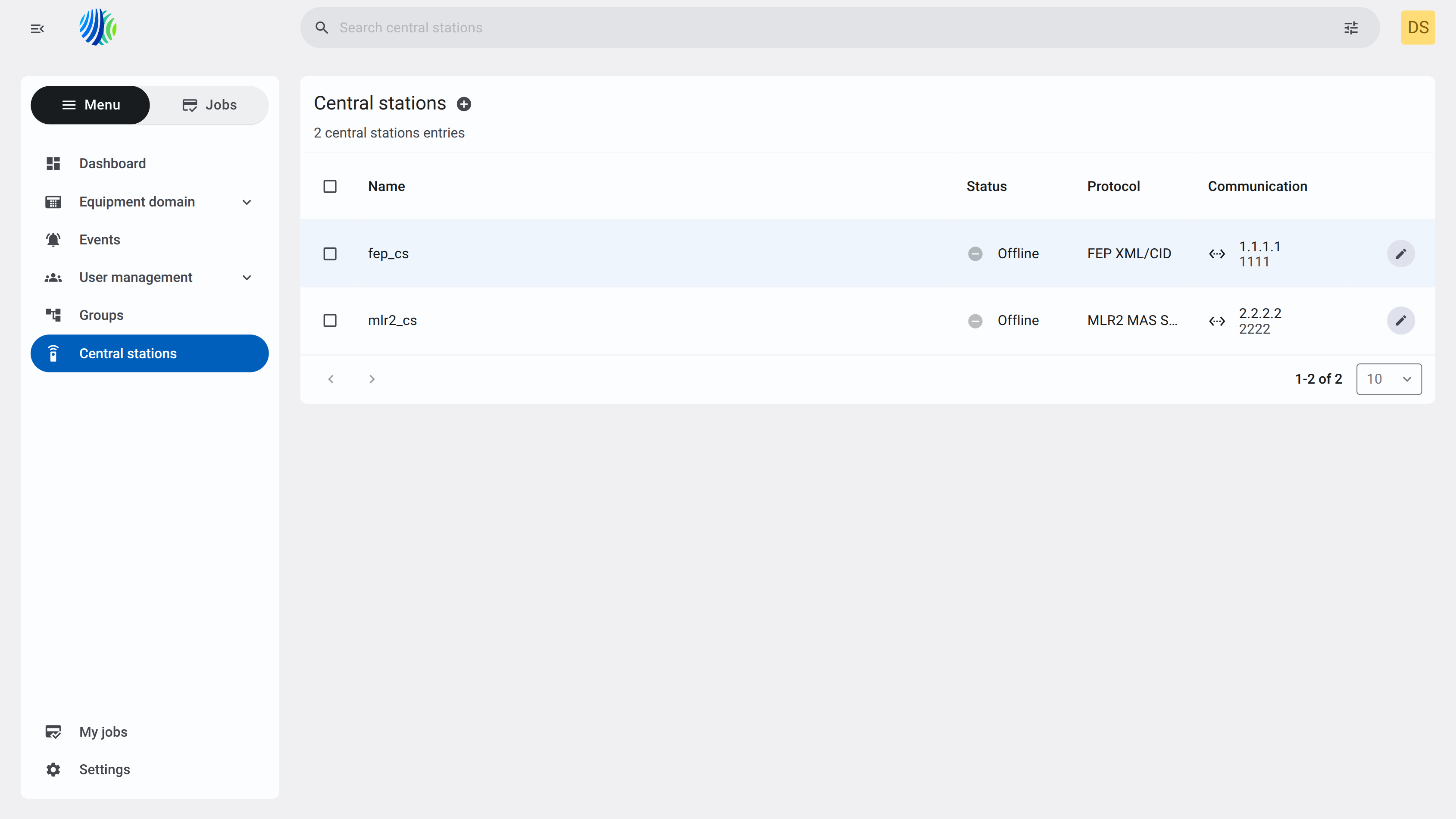Click the mlr2_cs communication link icon
This screenshot has width=1456, height=819.
pos(1217,321)
